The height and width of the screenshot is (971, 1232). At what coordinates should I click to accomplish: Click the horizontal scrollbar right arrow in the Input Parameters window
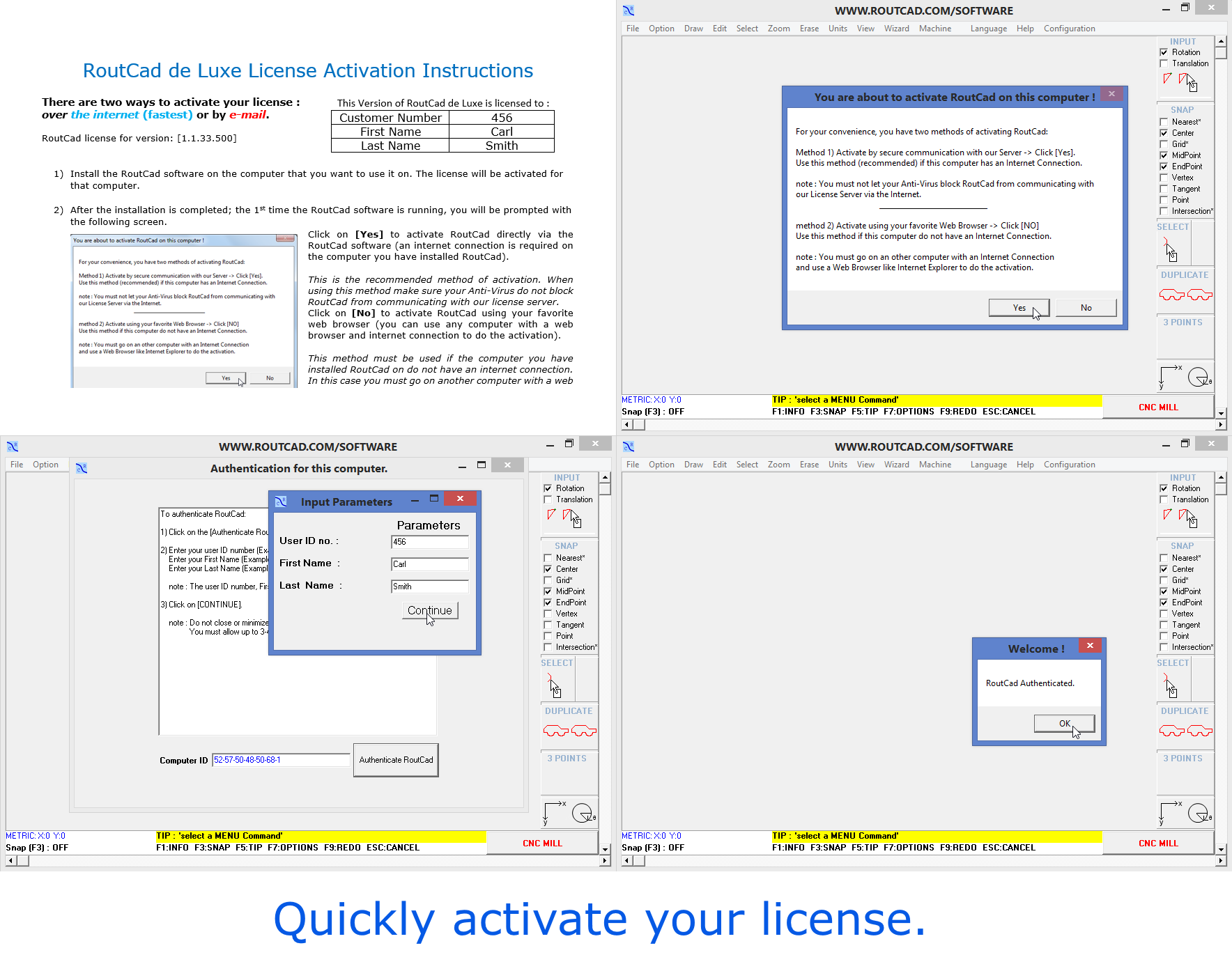click(605, 860)
